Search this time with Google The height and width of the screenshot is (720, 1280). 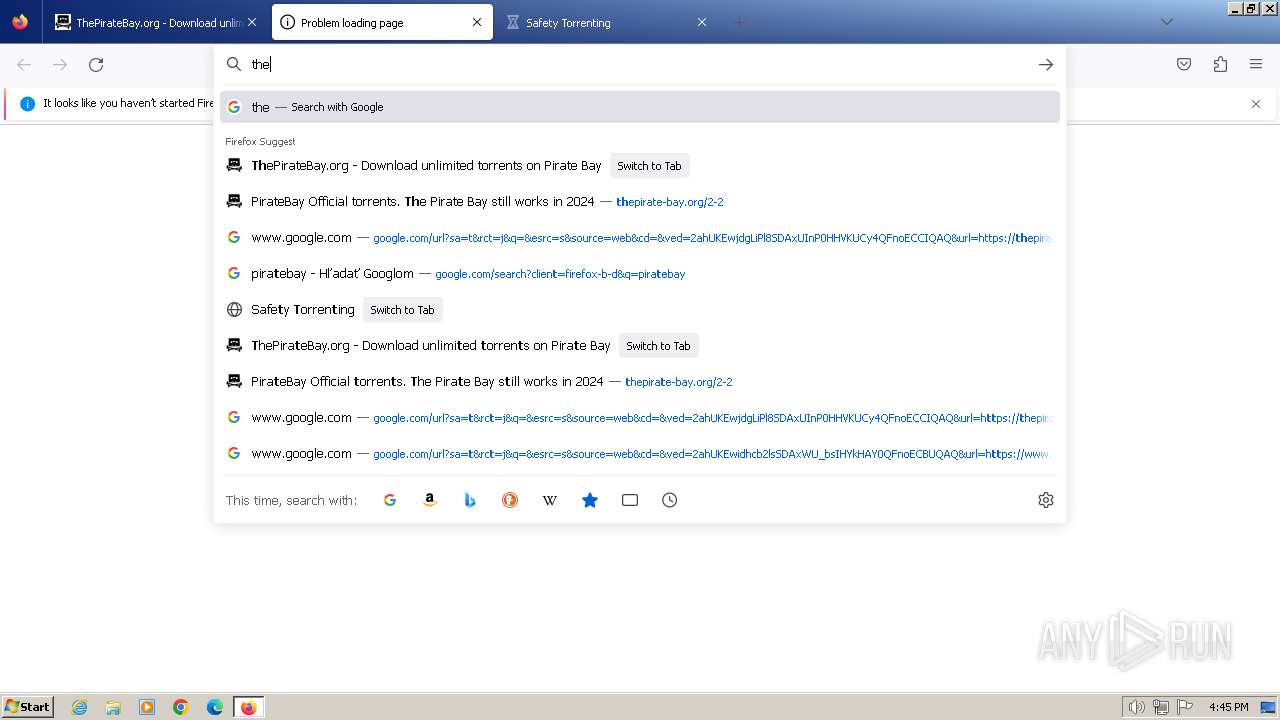[390, 500]
